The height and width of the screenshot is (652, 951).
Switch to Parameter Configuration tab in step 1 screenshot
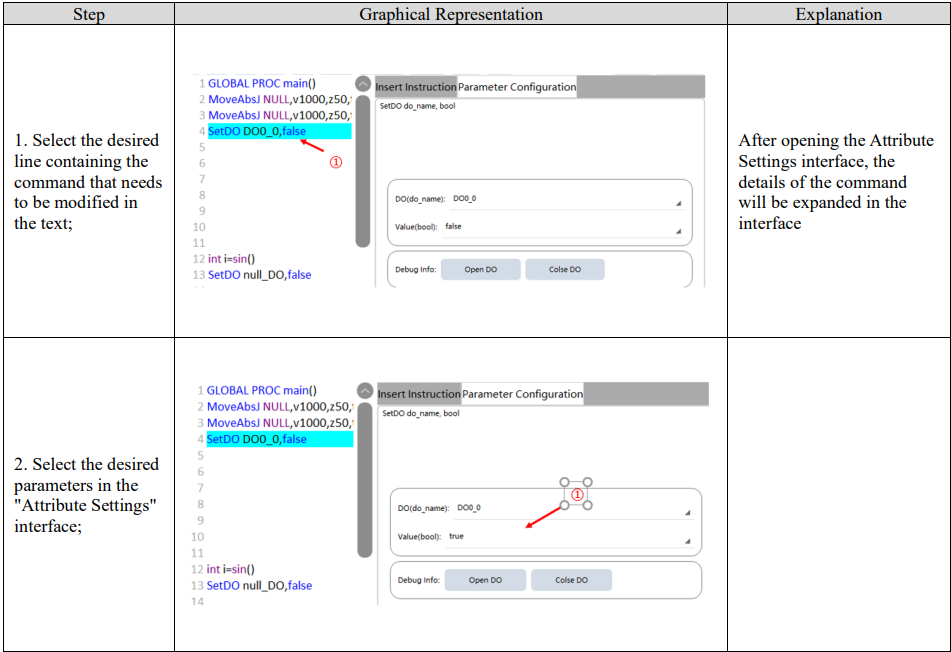point(517,87)
